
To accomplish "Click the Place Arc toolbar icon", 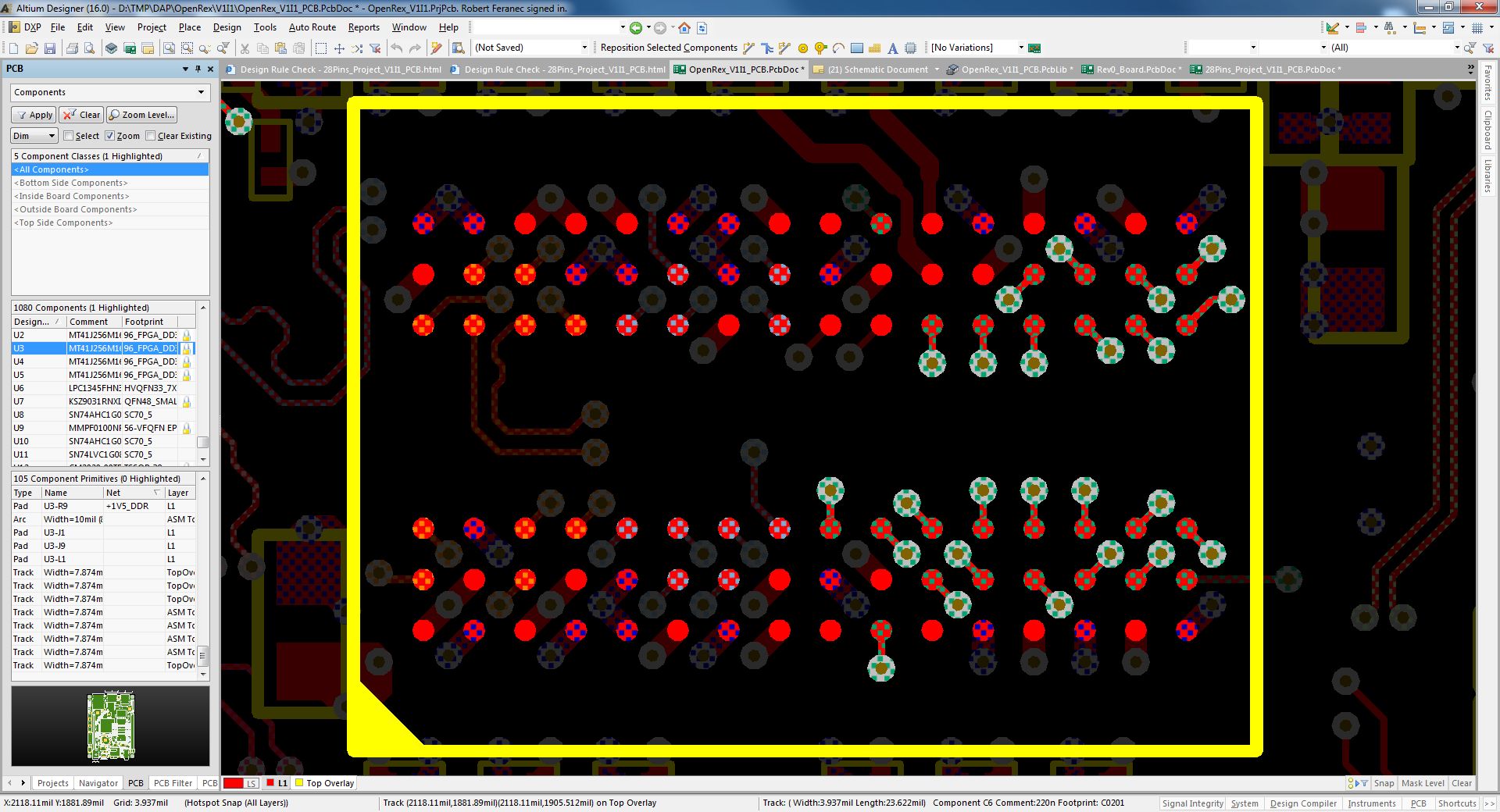I will pos(838,48).
